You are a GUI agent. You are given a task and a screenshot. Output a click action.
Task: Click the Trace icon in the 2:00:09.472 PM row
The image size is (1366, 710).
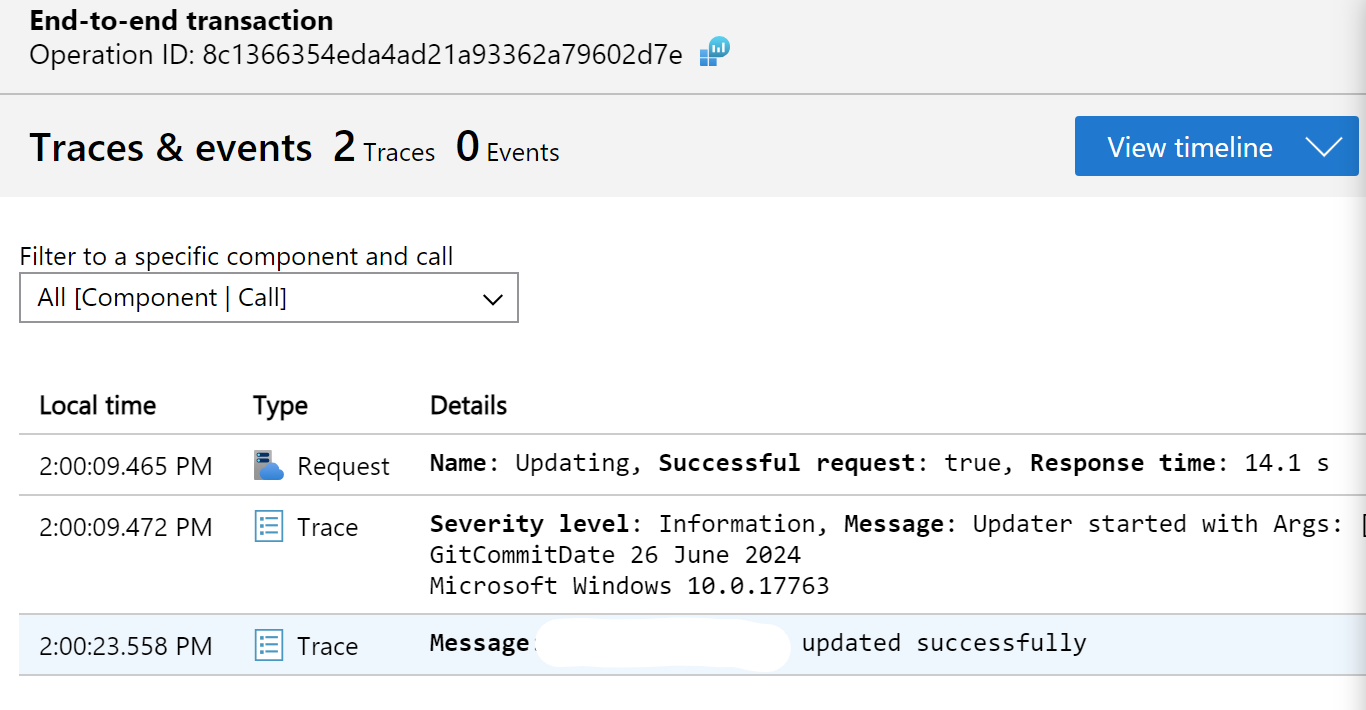(269, 527)
